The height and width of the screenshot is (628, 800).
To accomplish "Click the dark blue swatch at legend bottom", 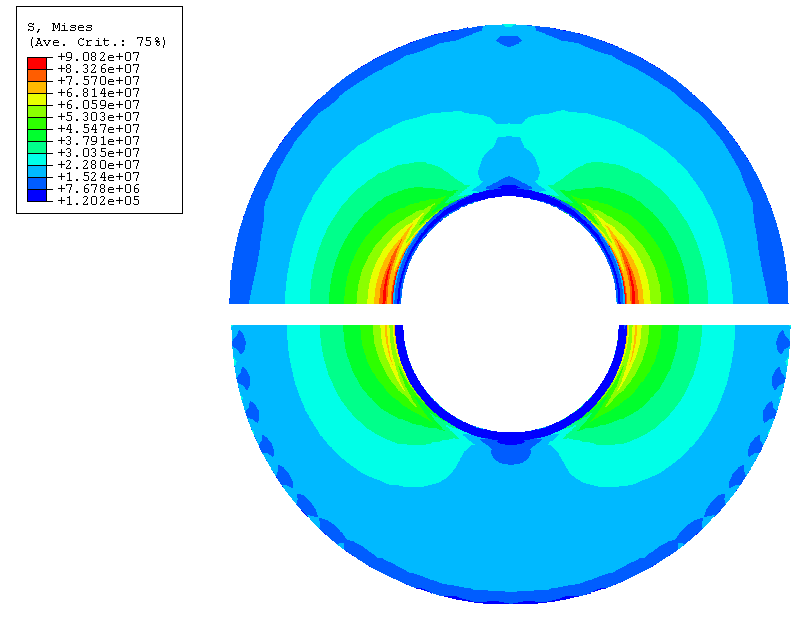I will 37,194.
